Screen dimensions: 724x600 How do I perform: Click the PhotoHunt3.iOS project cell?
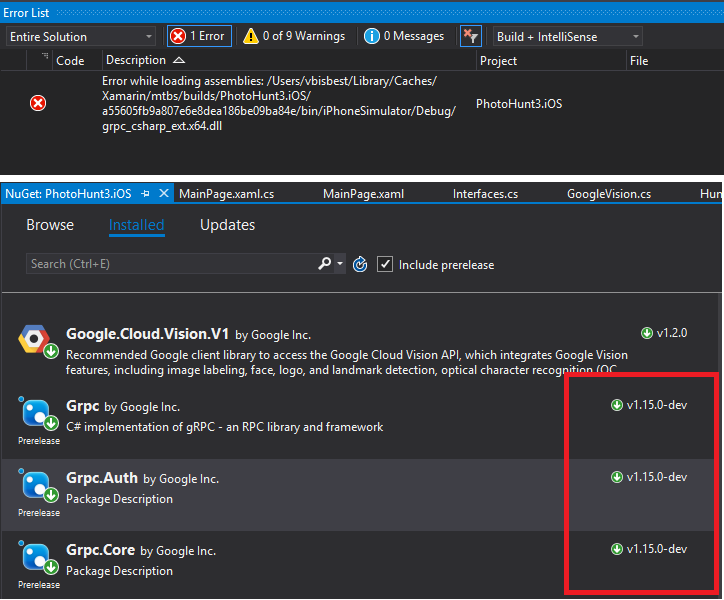(519, 103)
